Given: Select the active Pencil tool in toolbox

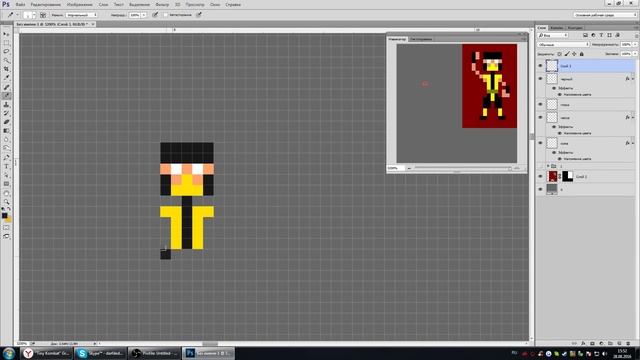Looking at the screenshot, I should pos(6,96).
